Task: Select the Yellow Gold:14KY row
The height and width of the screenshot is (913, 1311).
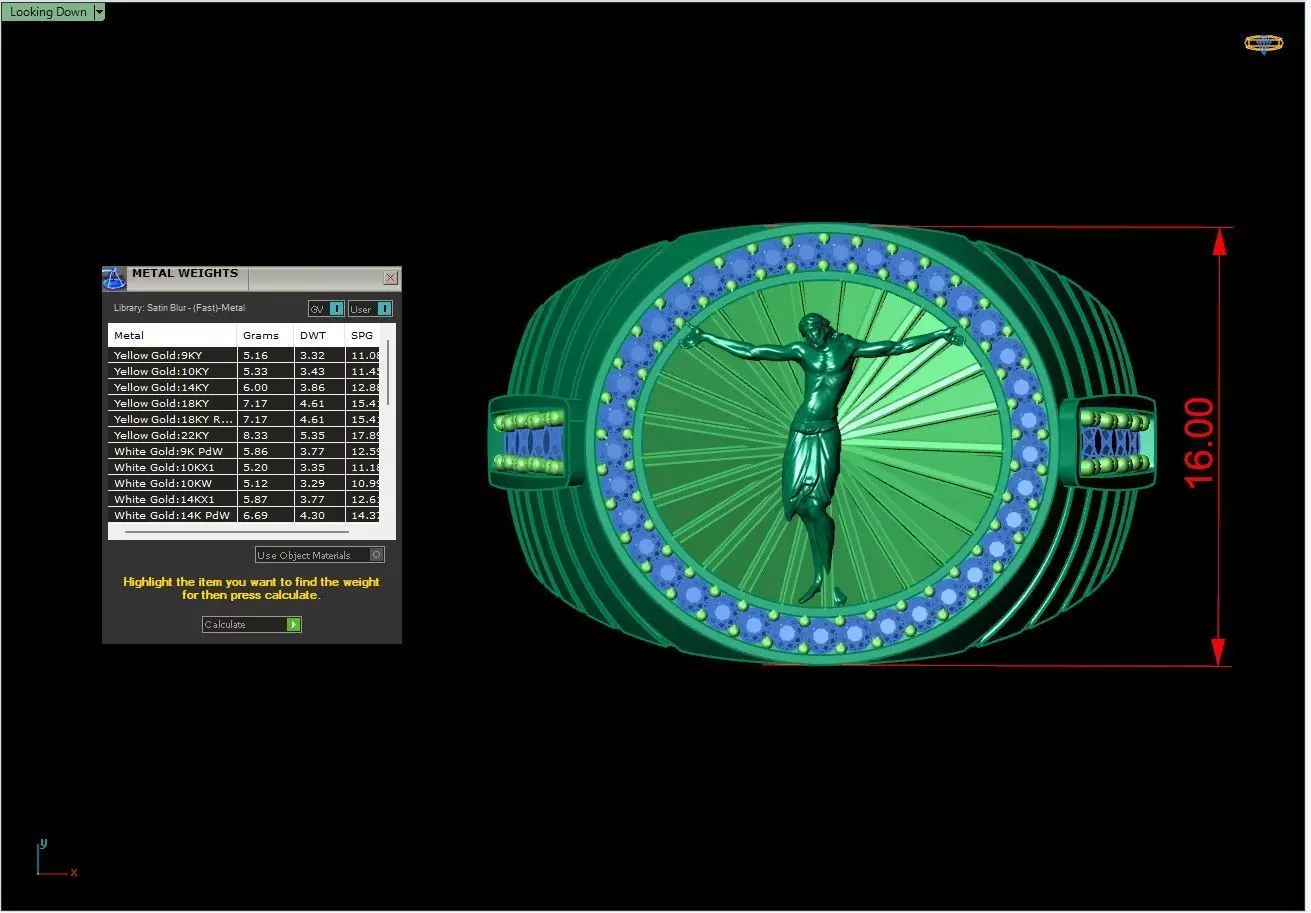Action: (245, 387)
